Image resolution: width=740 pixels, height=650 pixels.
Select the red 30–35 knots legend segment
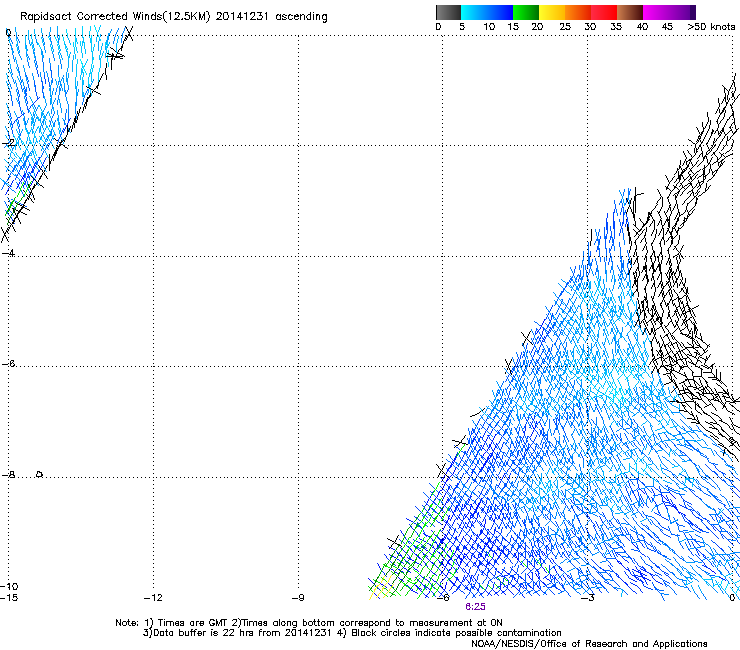pyautogui.click(x=604, y=12)
